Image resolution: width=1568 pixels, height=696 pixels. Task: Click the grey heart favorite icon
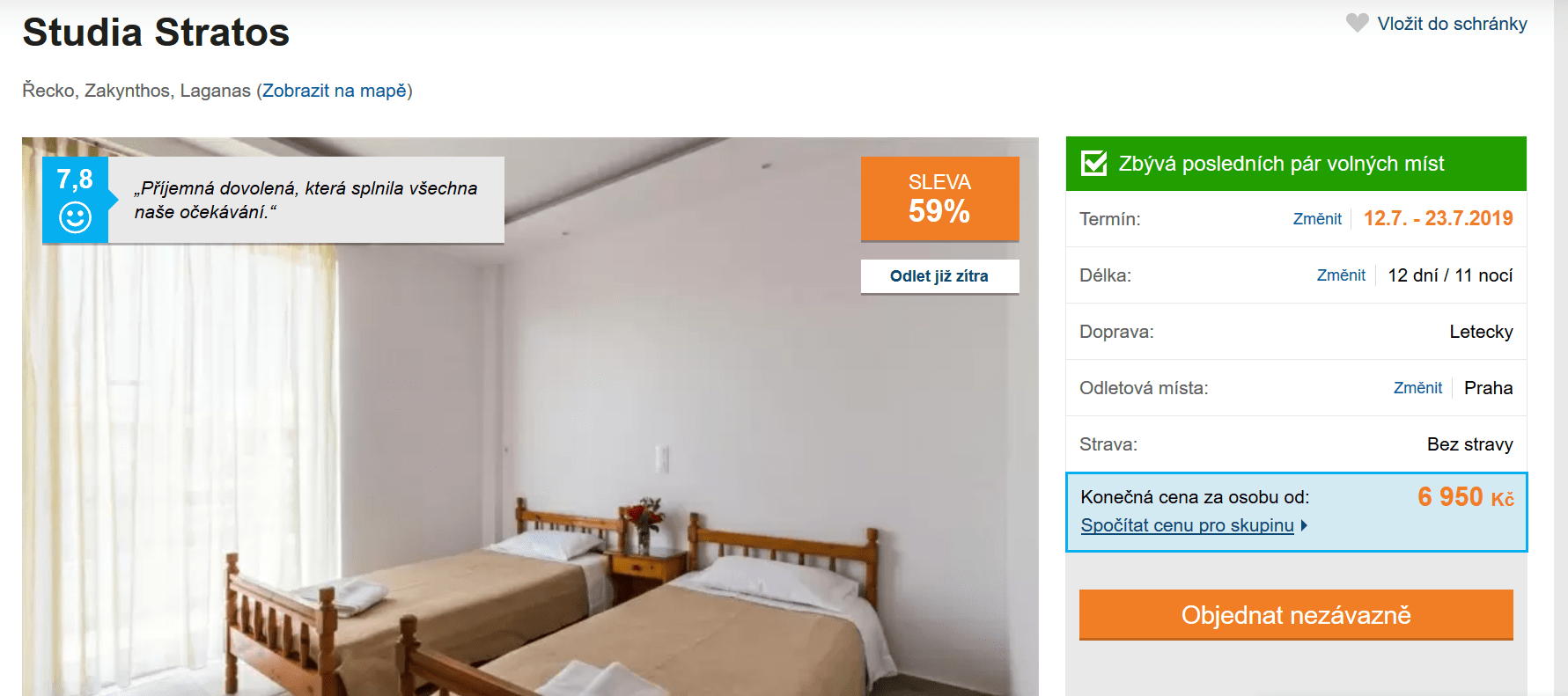coord(1358,23)
